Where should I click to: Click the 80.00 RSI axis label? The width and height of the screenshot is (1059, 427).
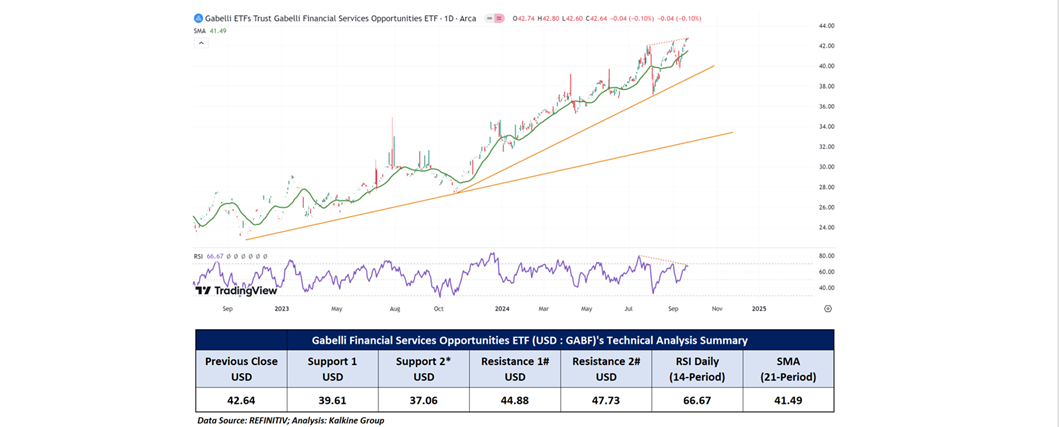tap(826, 255)
